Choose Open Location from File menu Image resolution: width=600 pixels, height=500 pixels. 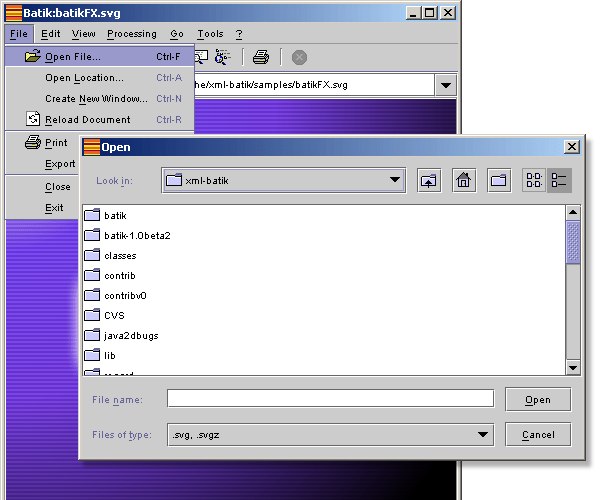pos(84,78)
